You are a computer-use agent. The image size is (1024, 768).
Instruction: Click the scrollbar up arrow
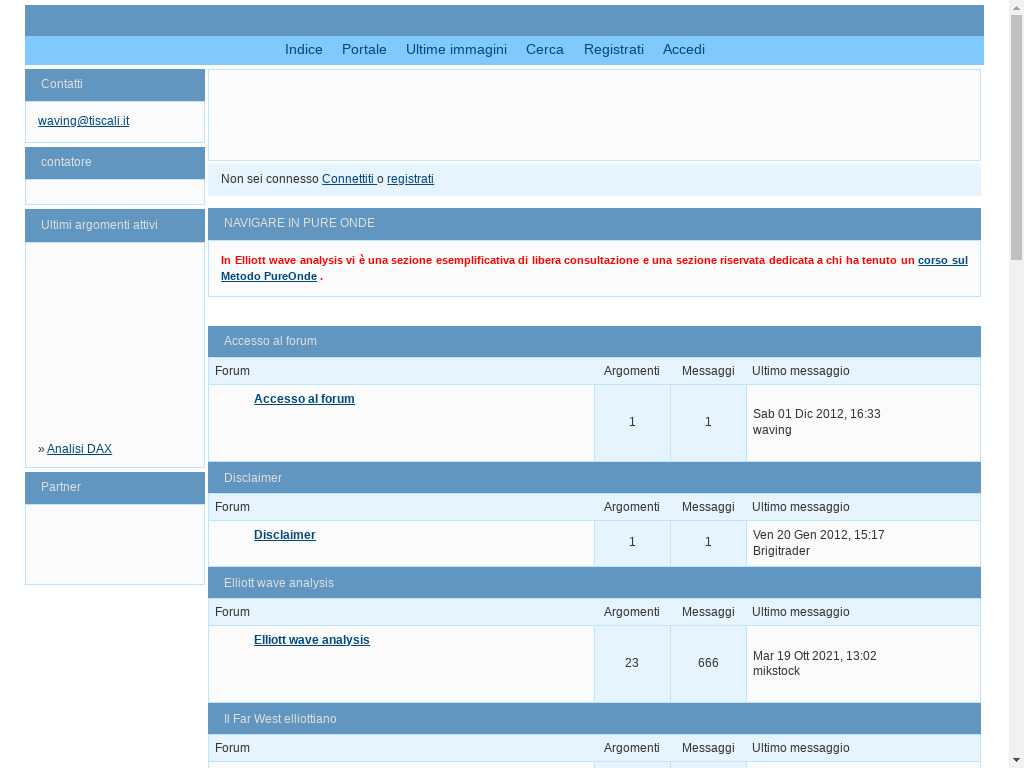point(1016,8)
